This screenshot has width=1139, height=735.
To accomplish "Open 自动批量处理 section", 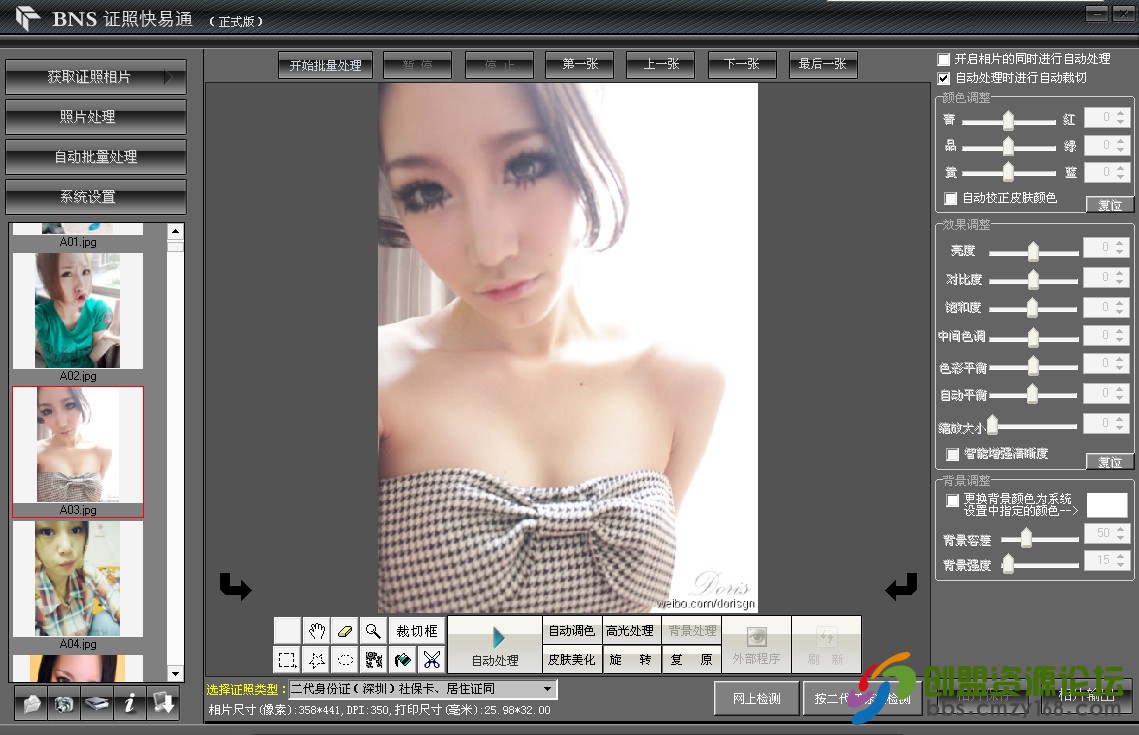I will 96,157.
